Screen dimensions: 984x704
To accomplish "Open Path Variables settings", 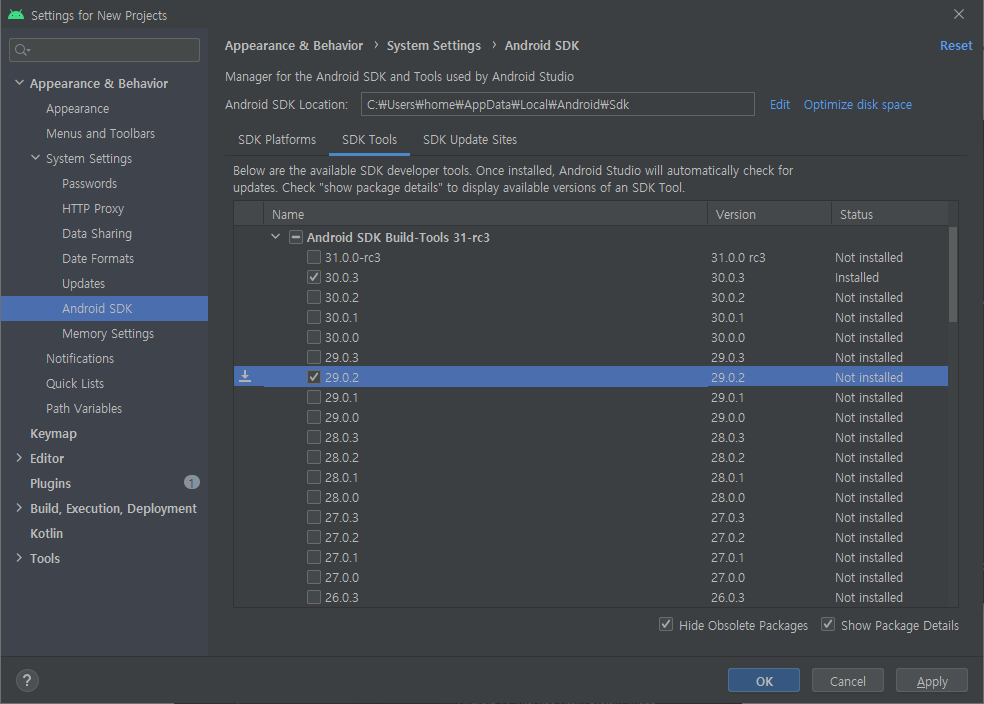I will pyautogui.click(x=83, y=408).
